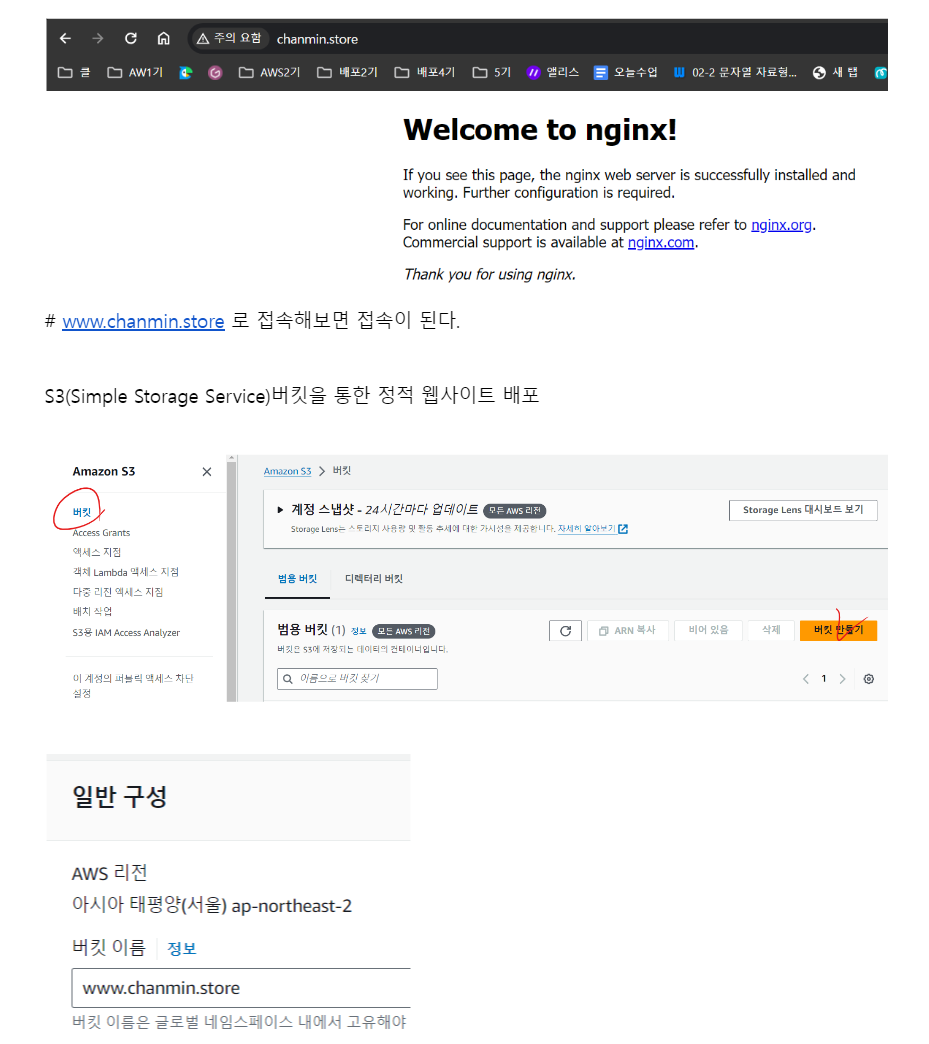
Task: Expand the 계정 스냅샷 section triangle
Action: 280,510
